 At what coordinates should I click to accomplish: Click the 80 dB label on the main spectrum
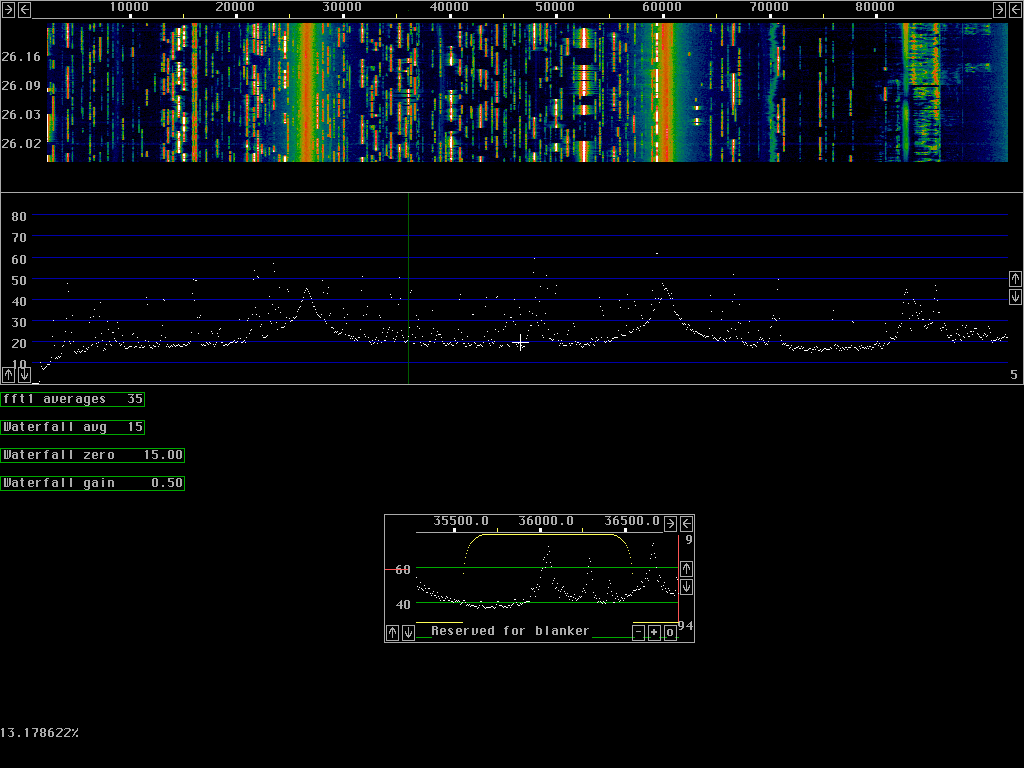click(19, 216)
